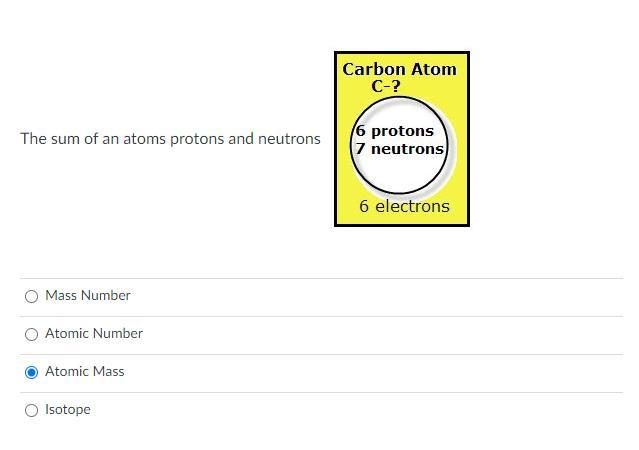Select the Mass Number radio button

[31, 296]
